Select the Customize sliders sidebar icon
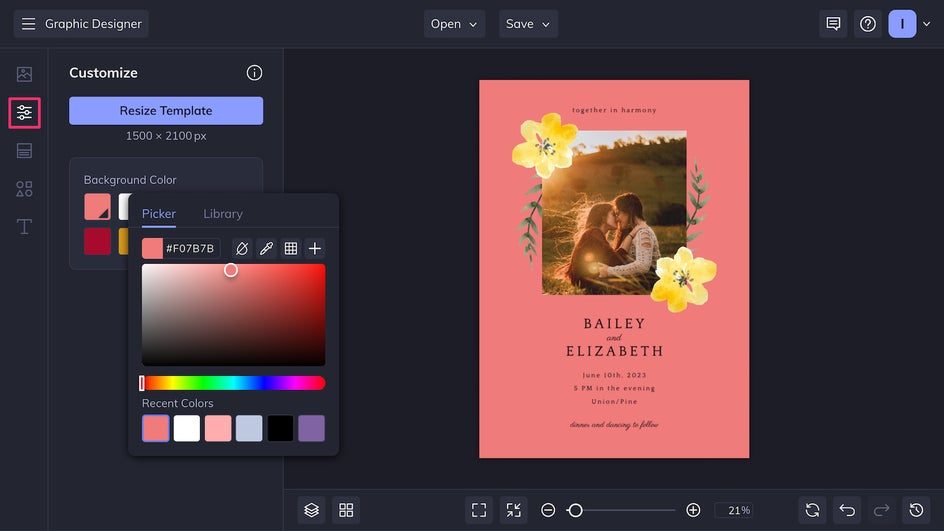This screenshot has width=944, height=531. click(x=25, y=113)
